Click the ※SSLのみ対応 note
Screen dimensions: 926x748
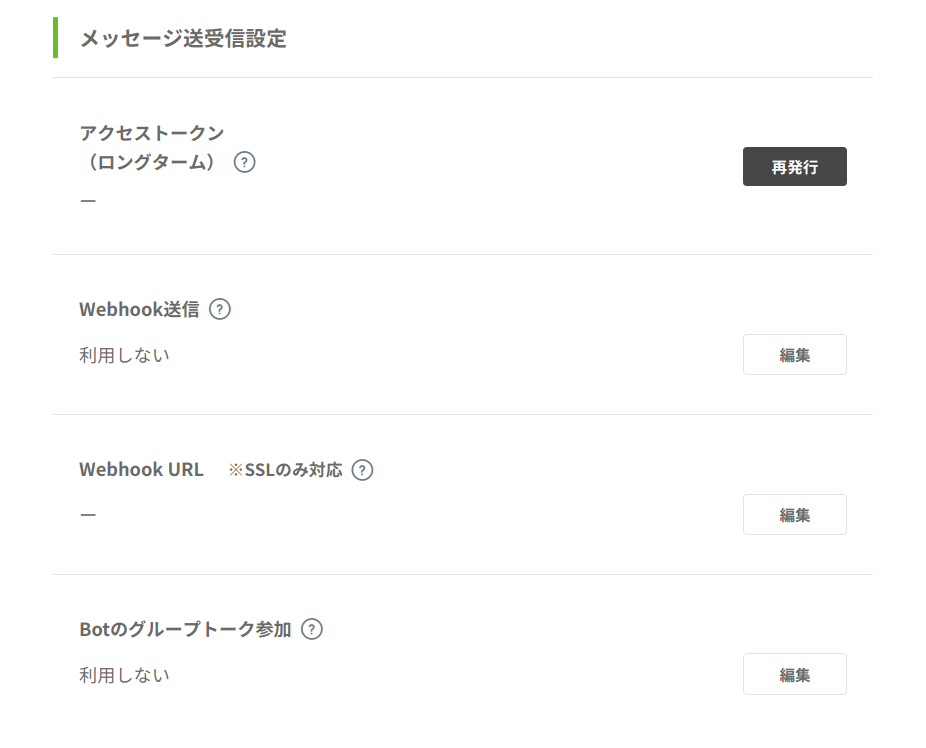pyautogui.click(x=285, y=470)
